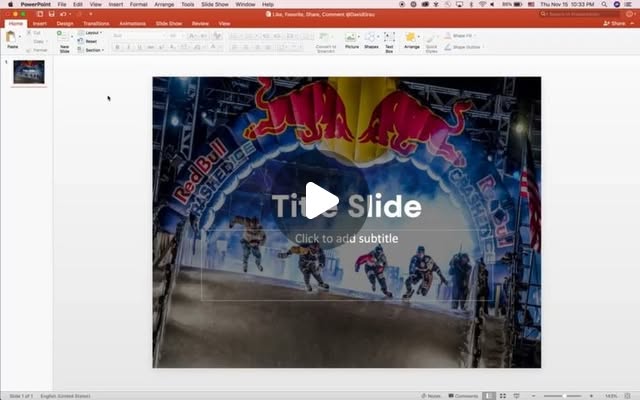
Task: Click the Save icon in title bar
Action: point(51,14)
